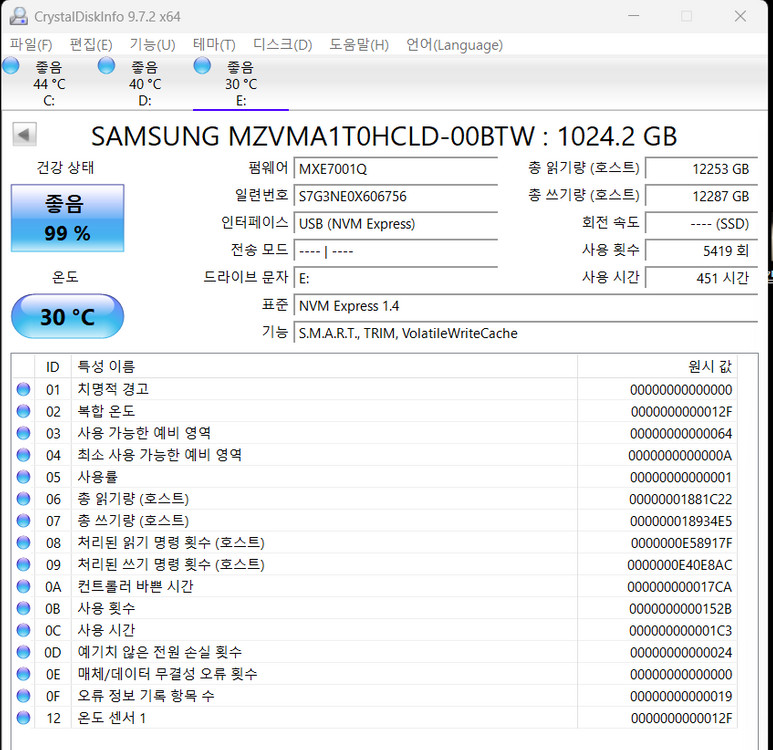Viewport: 773px width, 750px height.
Task: Click the total host reads value 12253 GB
Action: tap(701, 169)
